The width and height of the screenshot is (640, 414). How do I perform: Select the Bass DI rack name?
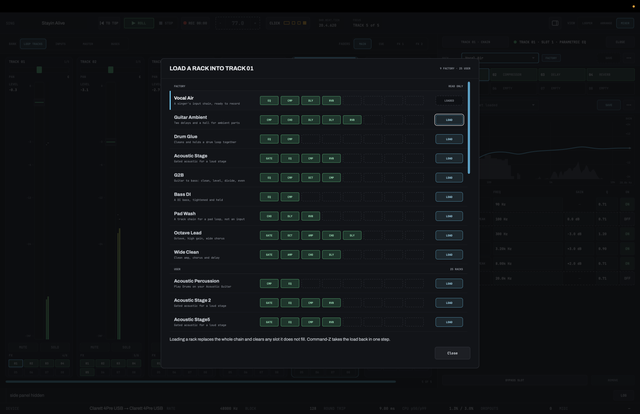pyautogui.click(x=182, y=194)
